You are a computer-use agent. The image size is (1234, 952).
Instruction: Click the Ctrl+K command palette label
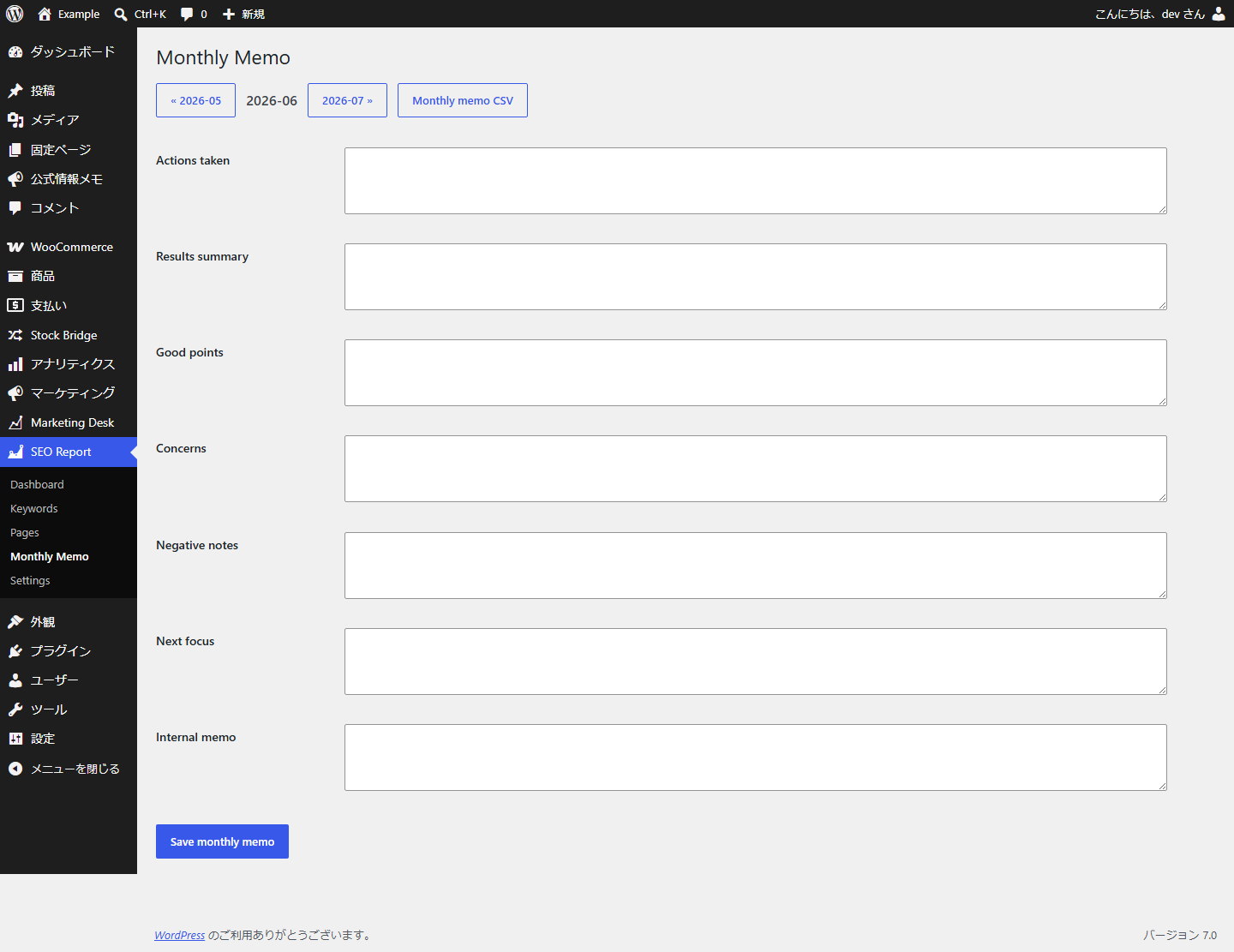[150, 15]
